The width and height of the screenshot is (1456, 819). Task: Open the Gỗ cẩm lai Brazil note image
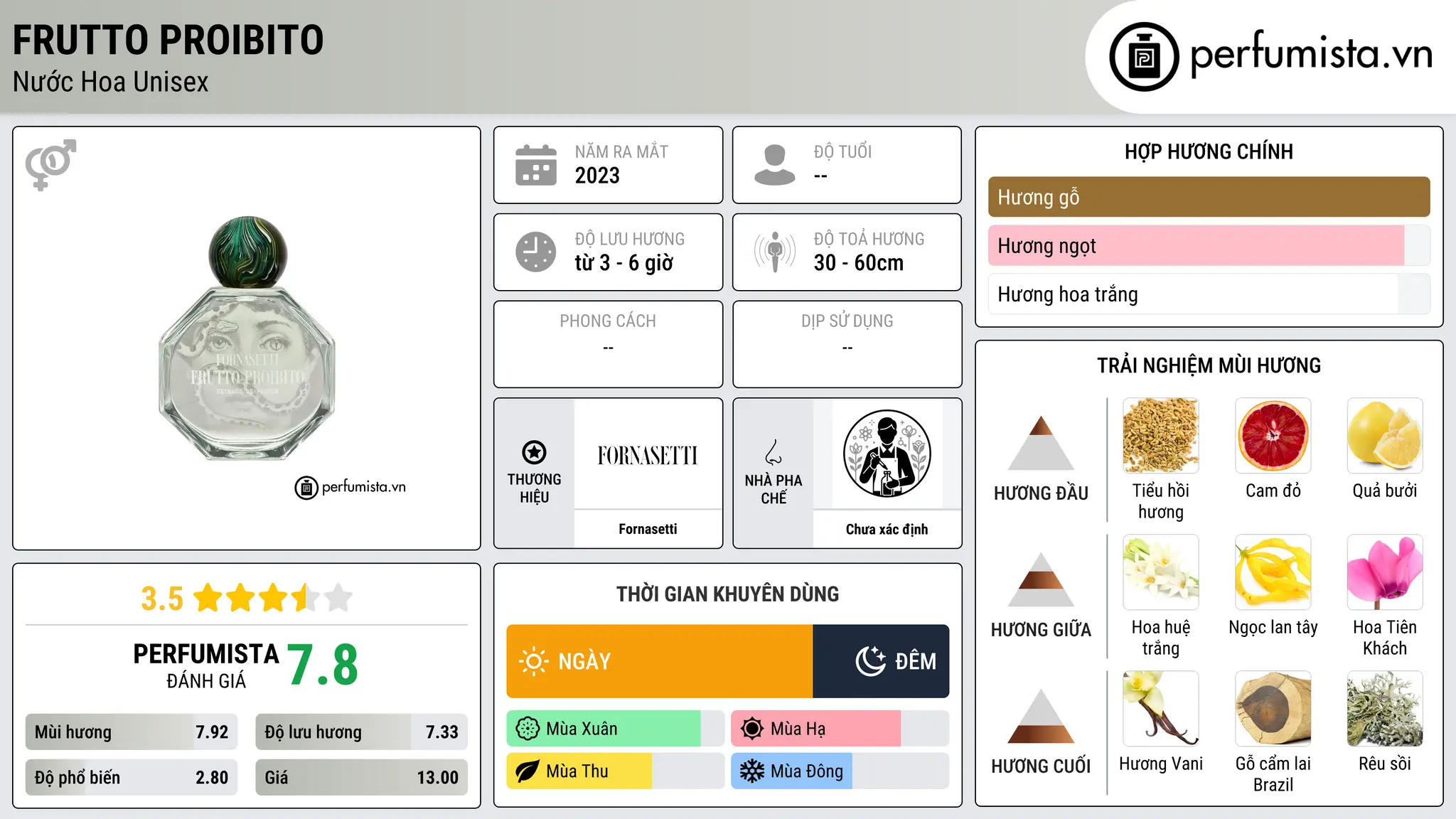(x=1273, y=709)
